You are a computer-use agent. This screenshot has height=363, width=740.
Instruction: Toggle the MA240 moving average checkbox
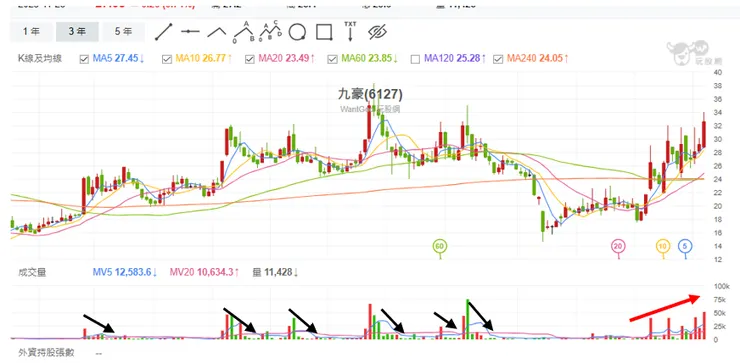pos(497,59)
